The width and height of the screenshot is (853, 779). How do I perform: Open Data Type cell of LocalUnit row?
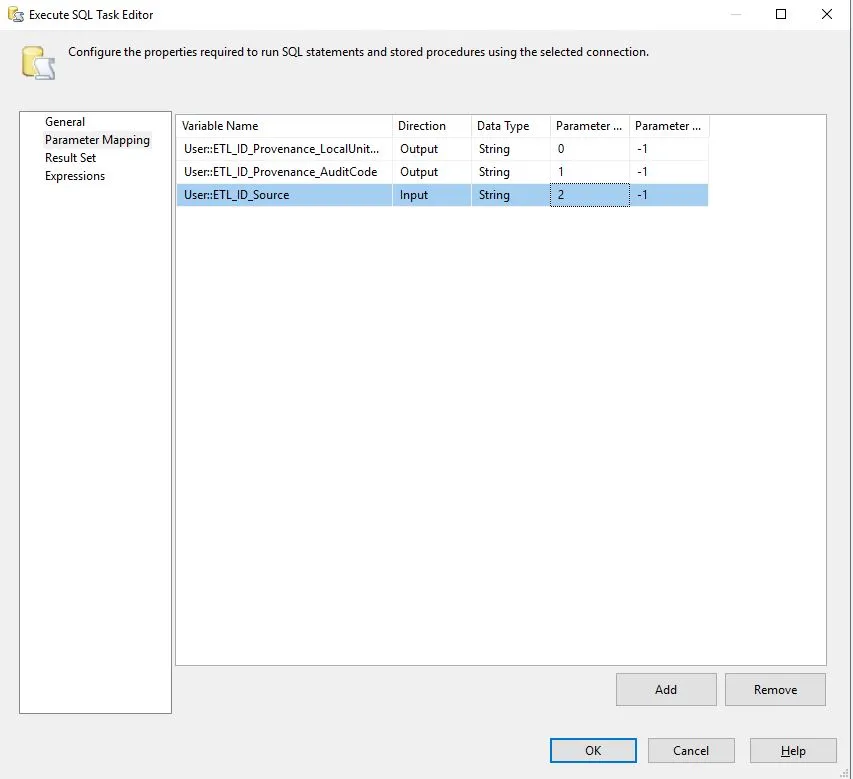pyautogui.click(x=510, y=149)
